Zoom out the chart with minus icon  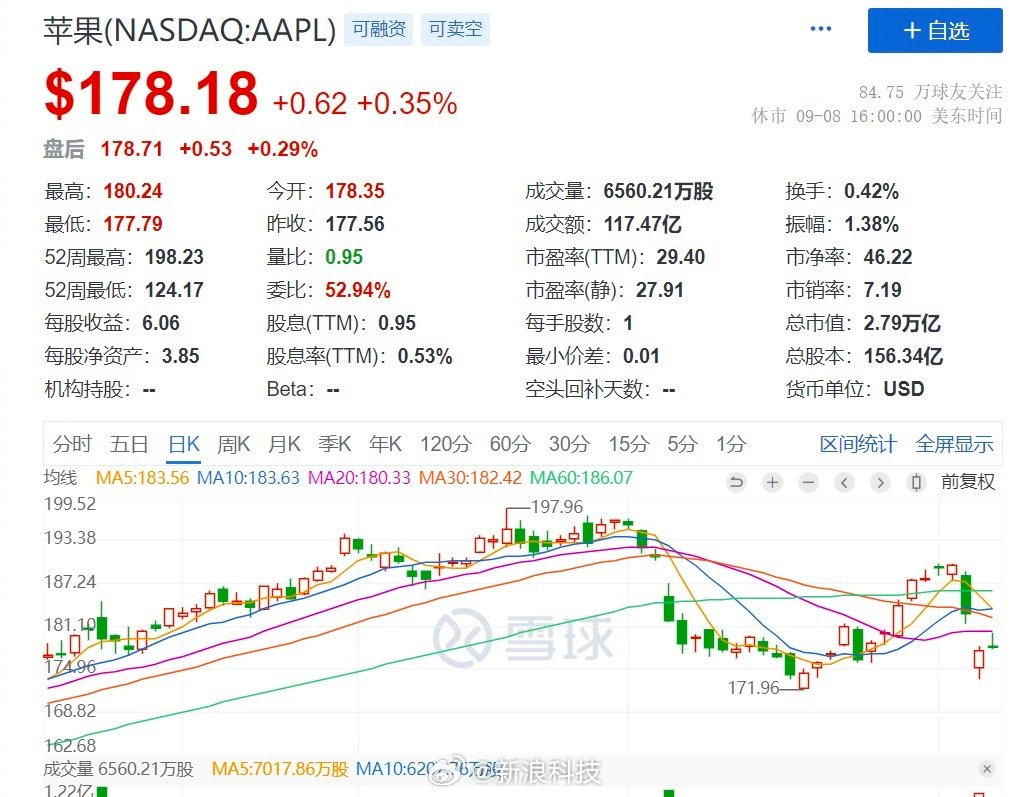click(x=808, y=482)
